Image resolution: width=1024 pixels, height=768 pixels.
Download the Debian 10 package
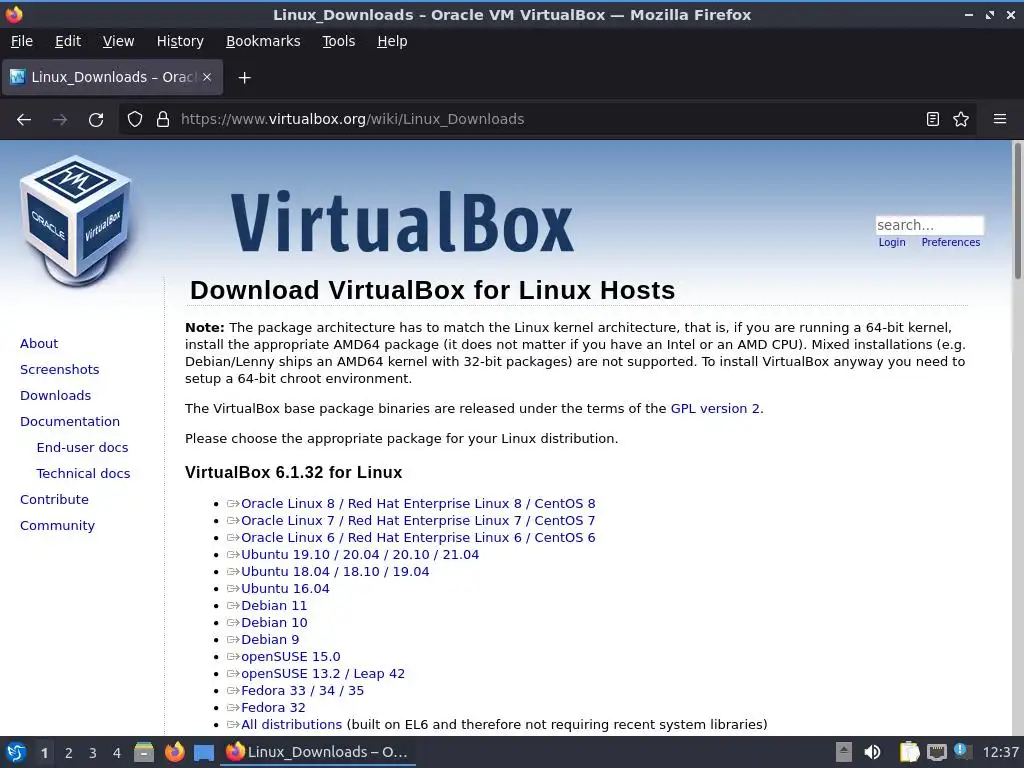(x=274, y=622)
